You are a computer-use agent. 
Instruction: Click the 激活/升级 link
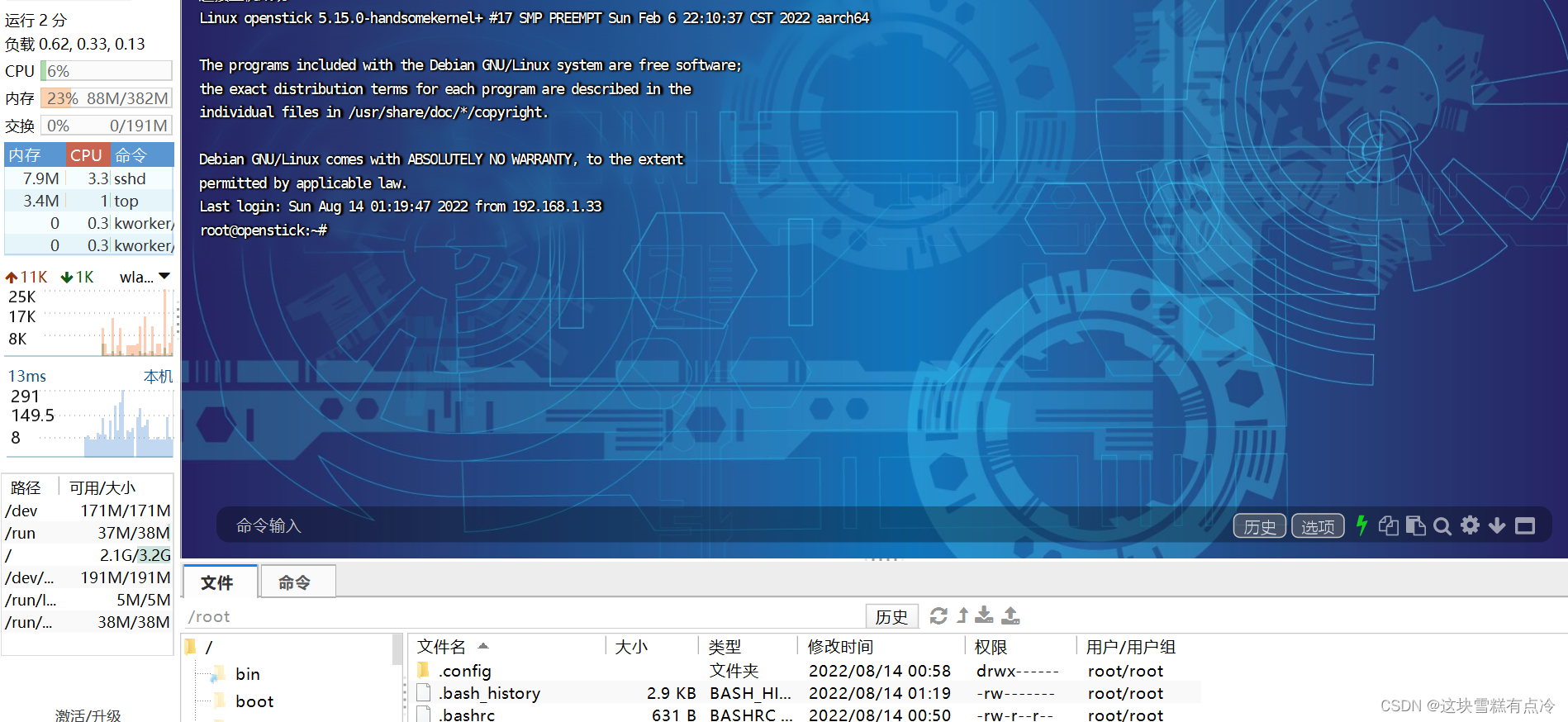coord(88,715)
